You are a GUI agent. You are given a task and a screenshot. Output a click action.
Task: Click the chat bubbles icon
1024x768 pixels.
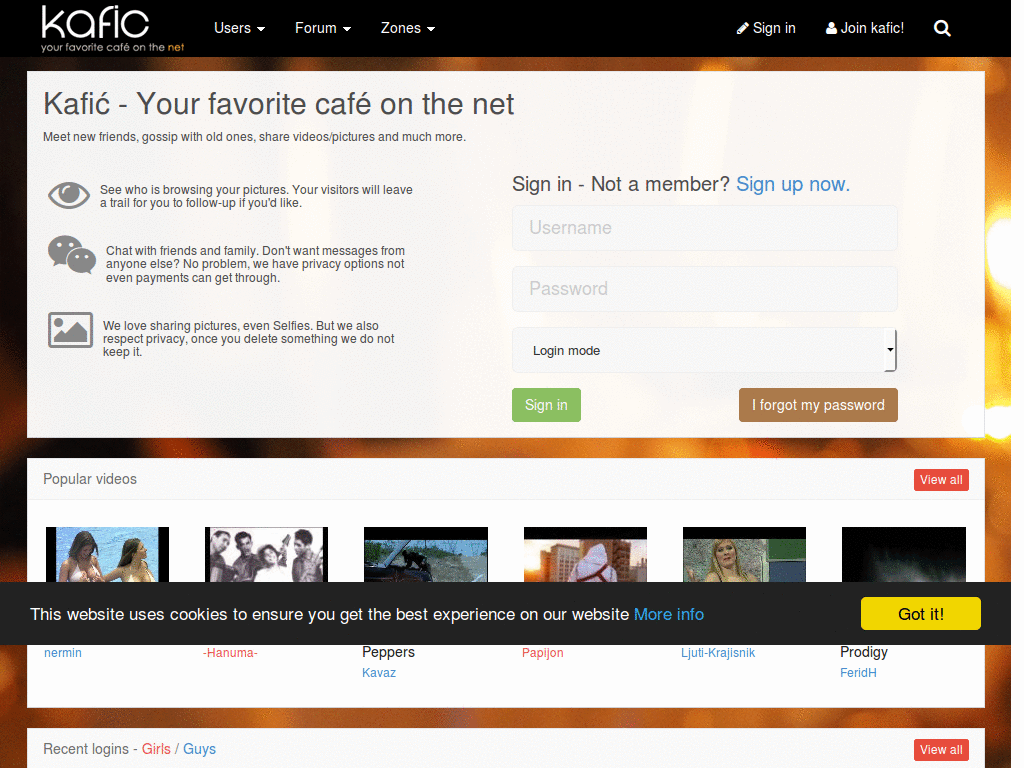point(72,255)
